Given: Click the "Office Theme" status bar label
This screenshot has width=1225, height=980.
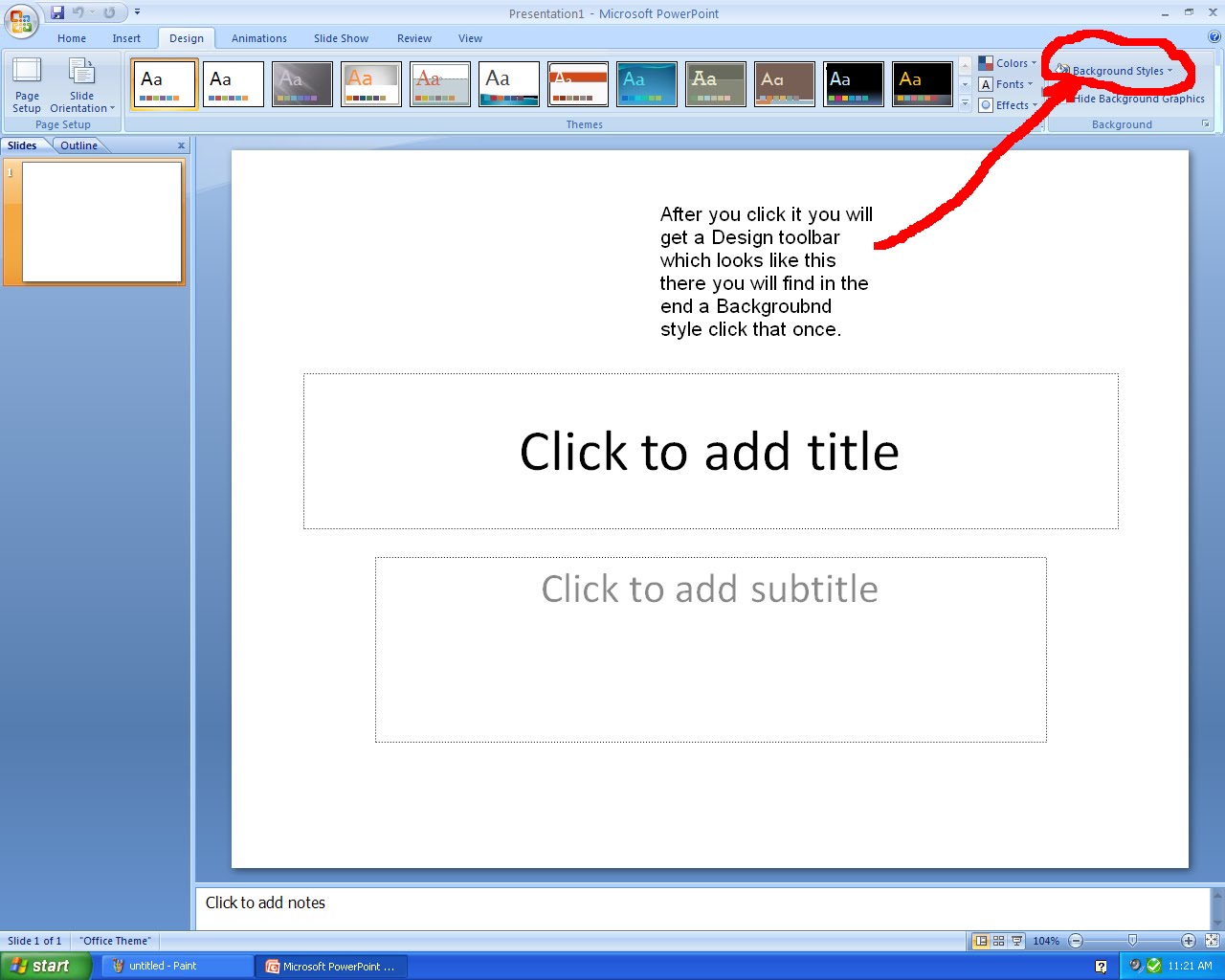Looking at the screenshot, I should [116, 941].
